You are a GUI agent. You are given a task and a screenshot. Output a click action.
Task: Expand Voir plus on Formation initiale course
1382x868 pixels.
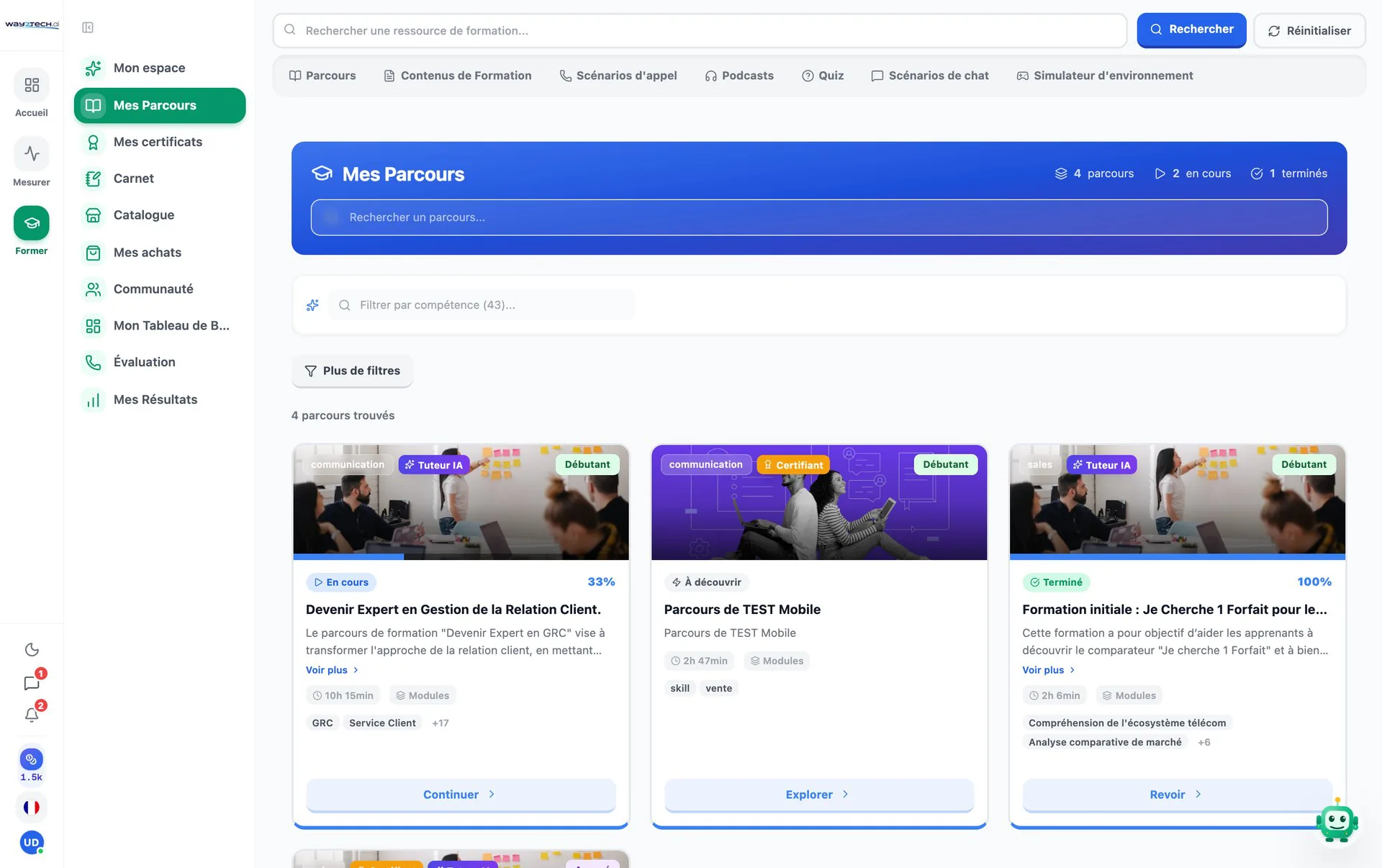pyautogui.click(x=1049, y=670)
